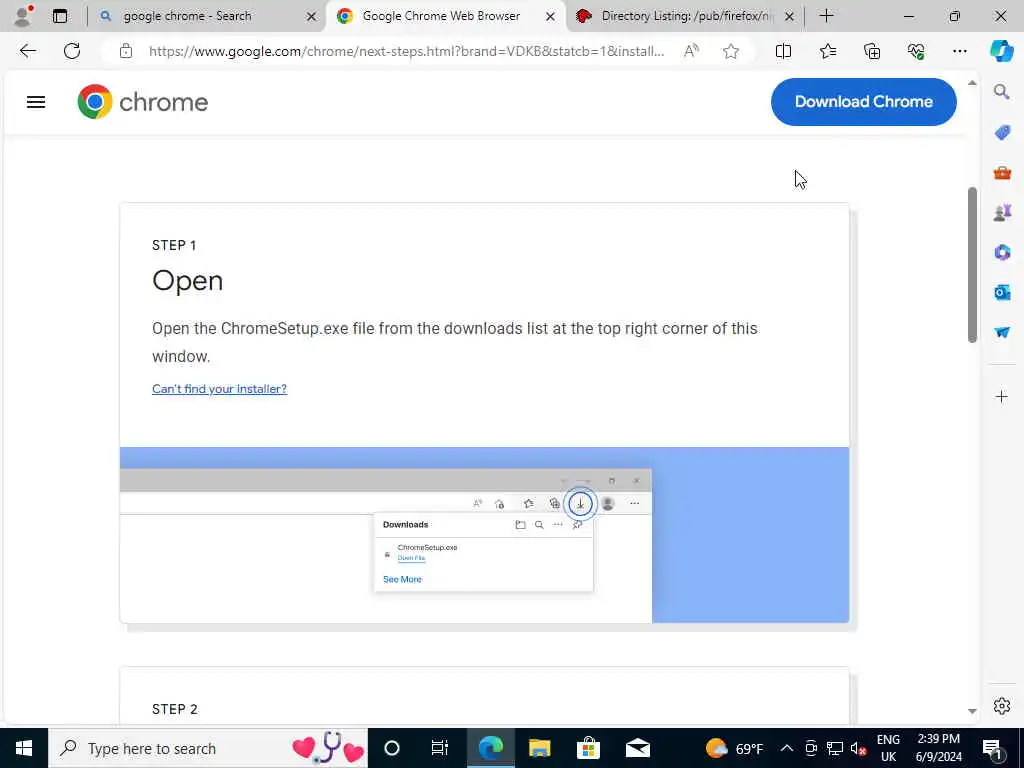Image resolution: width=1024 pixels, height=768 pixels.
Task: Click the scroll down arrow
Action: tap(972, 711)
